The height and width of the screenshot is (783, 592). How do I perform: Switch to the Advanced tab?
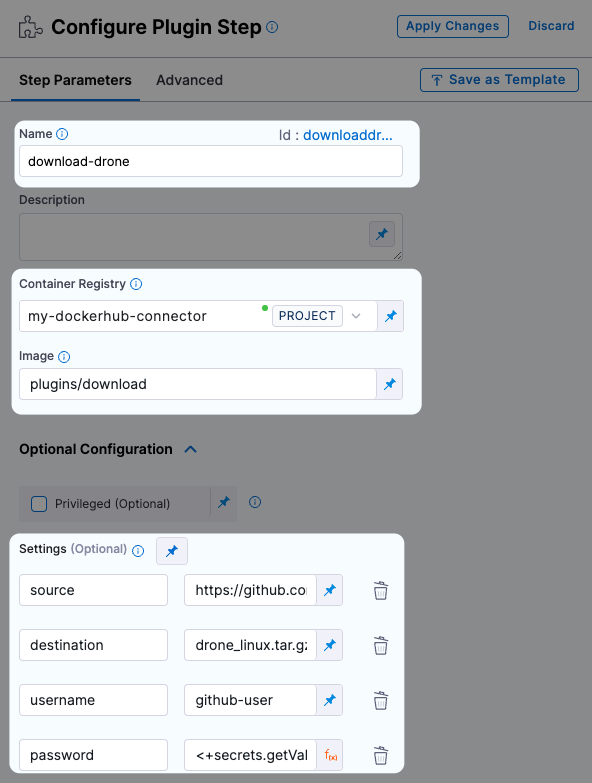coord(190,80)
